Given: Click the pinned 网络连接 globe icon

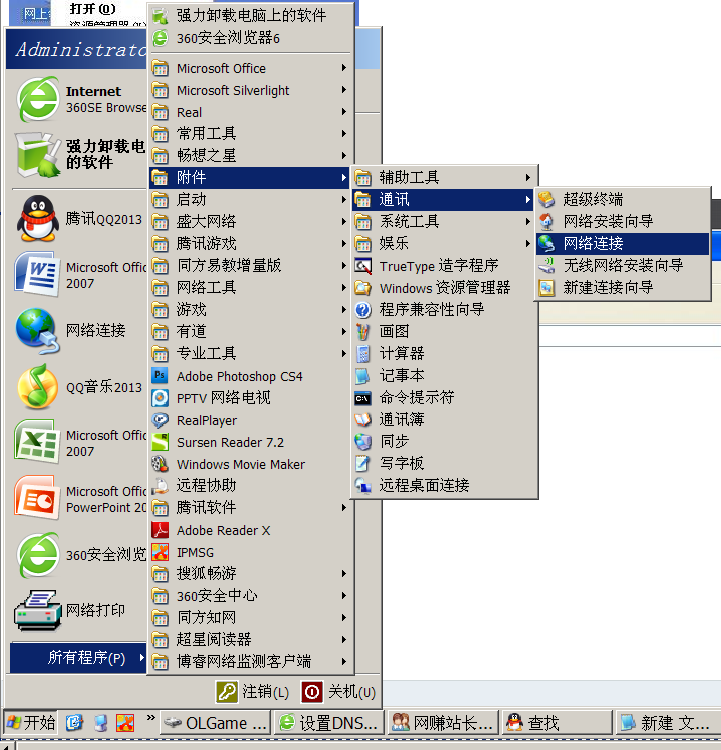Looking at the screenshot, I should point(37,331).
